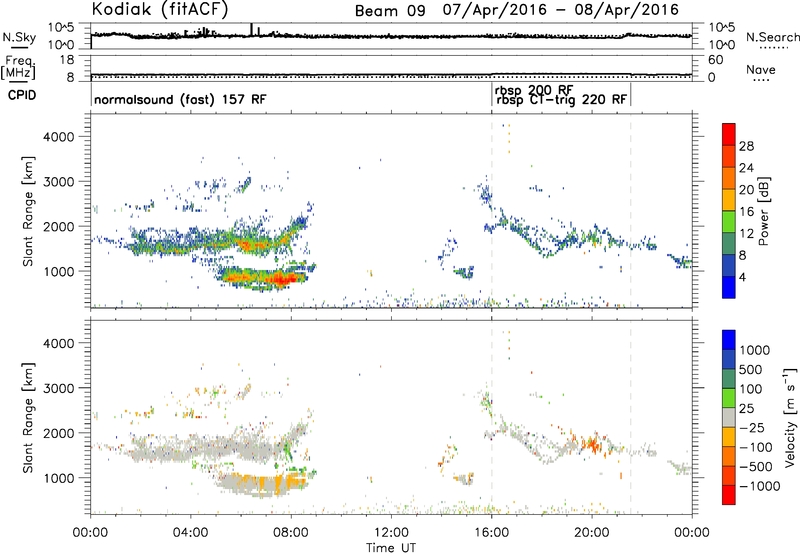The width and height of the screenshot is (800, 554).
Task: Click the 28 tick on Power colorbar
Action: pos(746,146)
